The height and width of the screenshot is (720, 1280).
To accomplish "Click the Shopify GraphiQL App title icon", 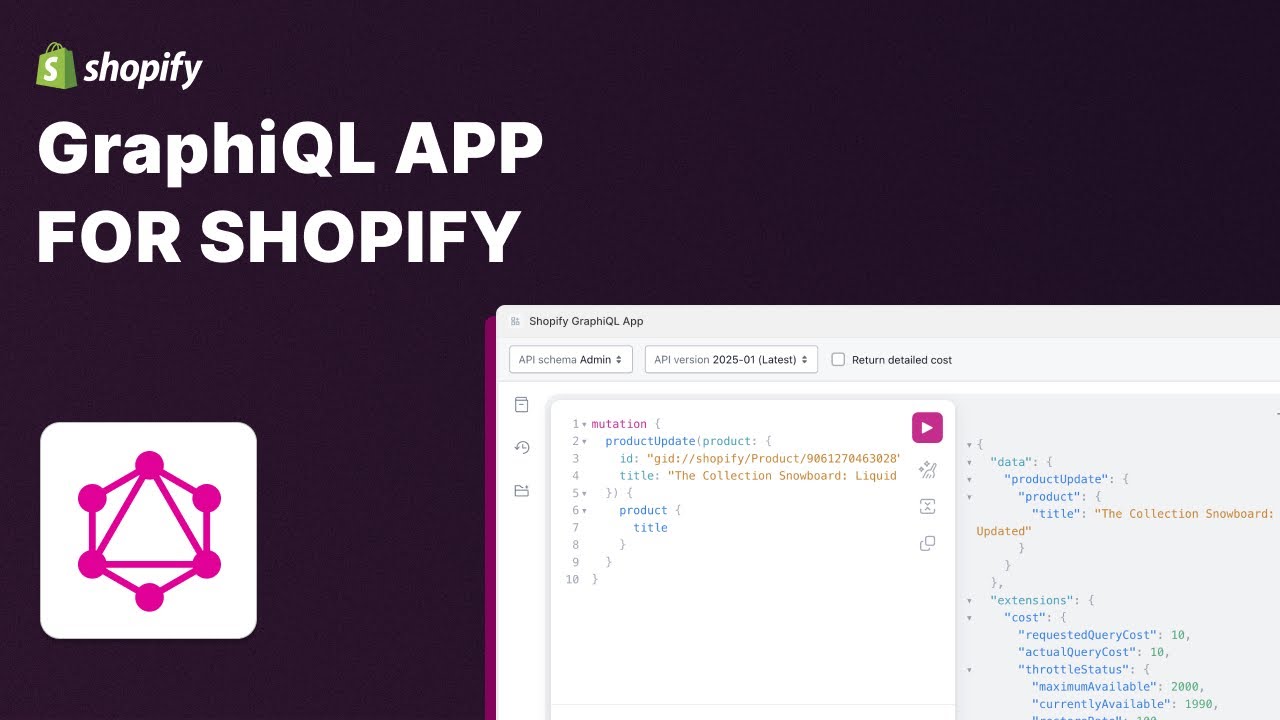I will coord(516,321).
